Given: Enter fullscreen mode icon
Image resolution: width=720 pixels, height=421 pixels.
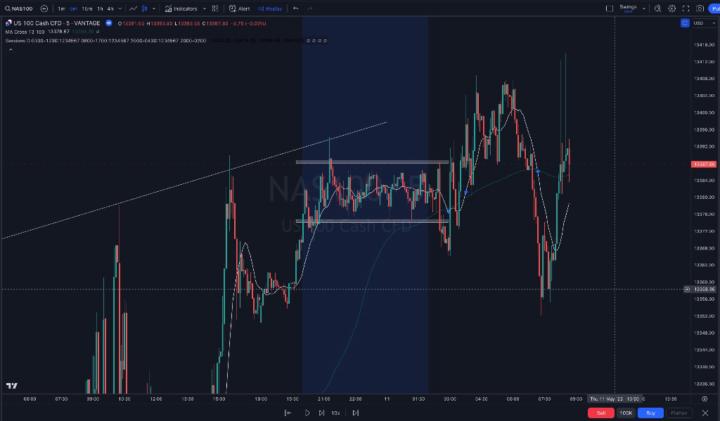Looking at the screenshot, I should (686, 8).
